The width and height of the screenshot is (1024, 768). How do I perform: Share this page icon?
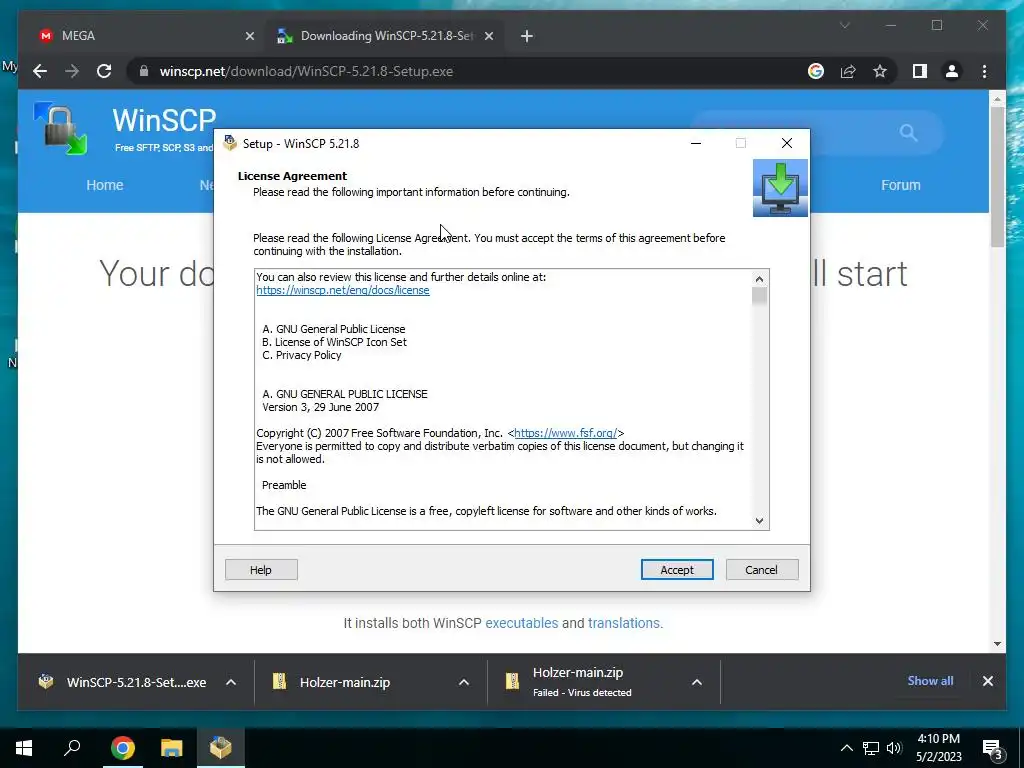pyautogui.click(x=848, y=71)
